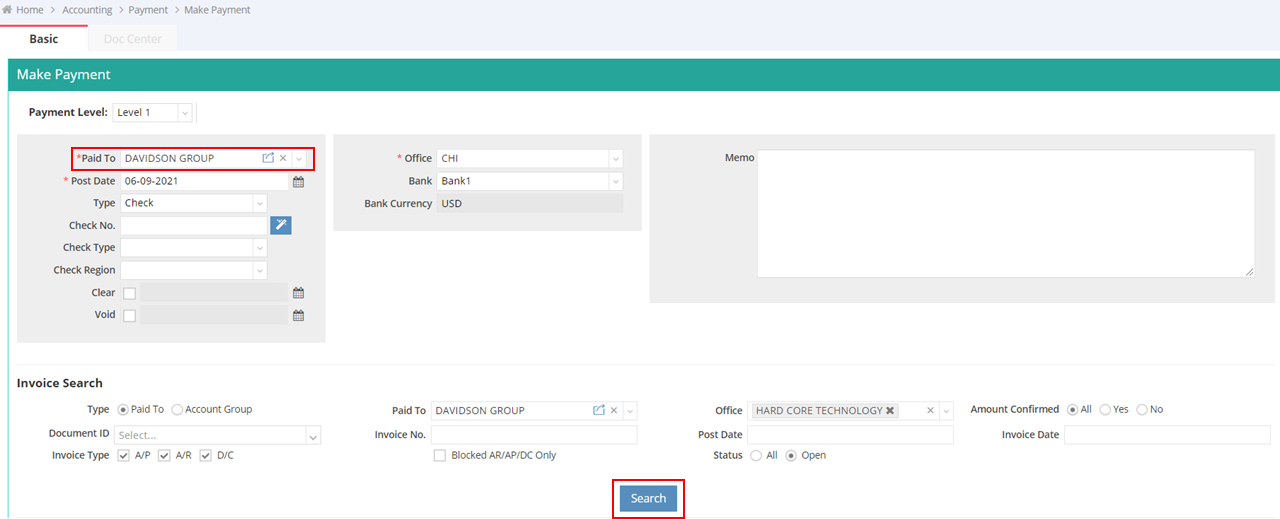Check Blocked AR/AP/DC Only option

440,455
